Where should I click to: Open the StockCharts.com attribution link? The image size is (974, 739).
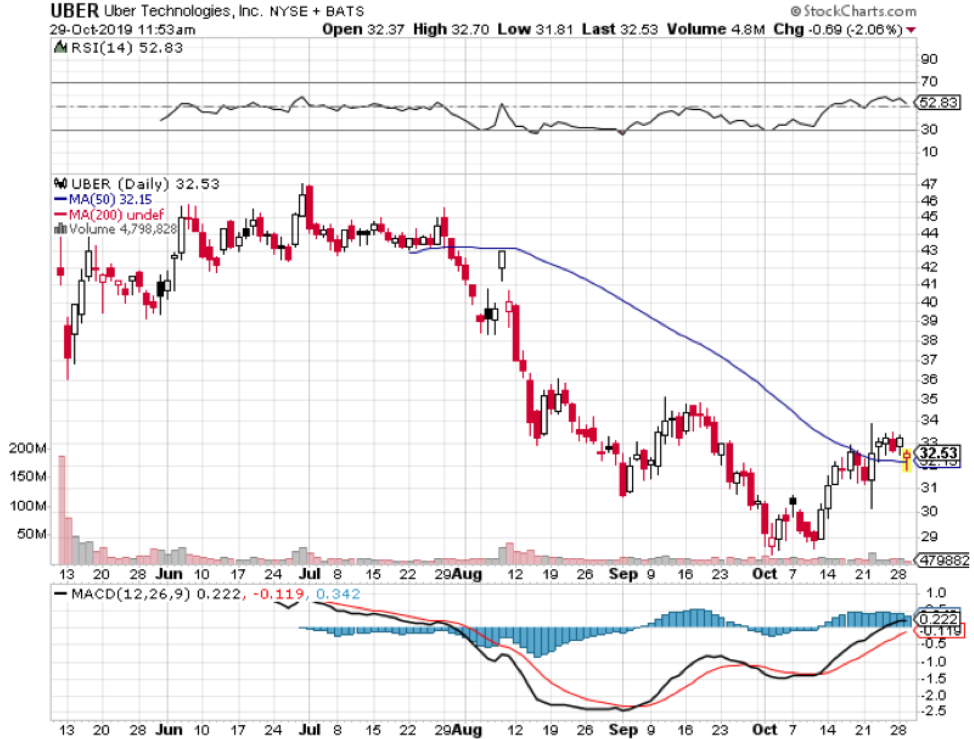coord(853,11)
